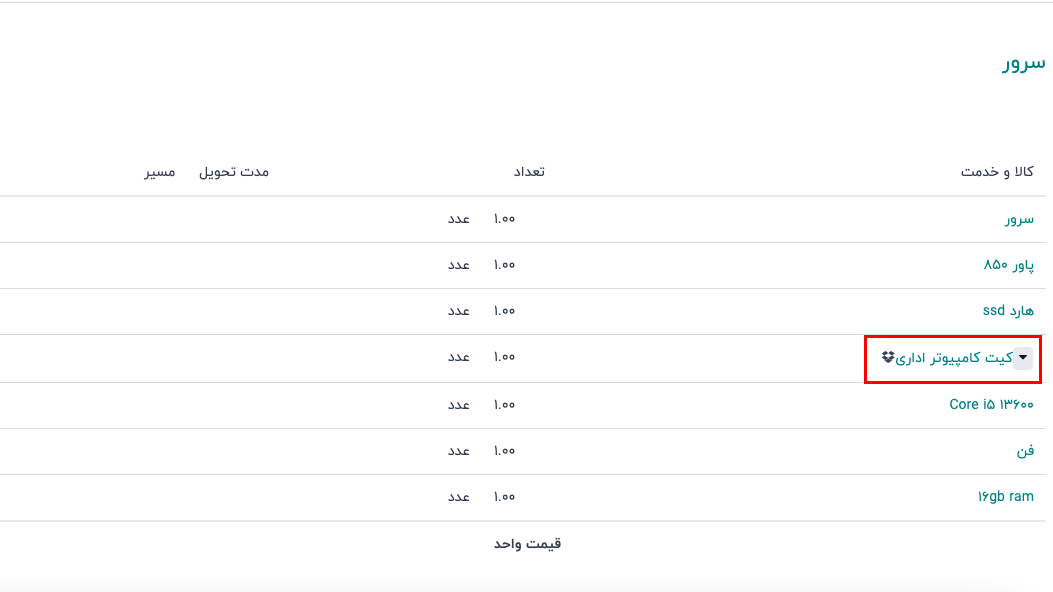Image resolution: width=1053 pixels, height=592 pixels.
Task: Open the 16gb ram component link
Action: (1005, 497)
